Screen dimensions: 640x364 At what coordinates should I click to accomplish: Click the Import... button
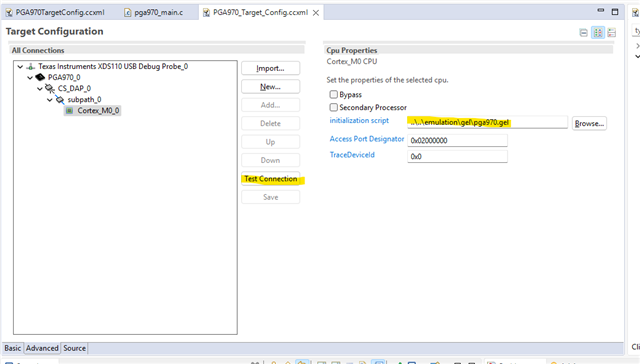(x=270, y=68)
